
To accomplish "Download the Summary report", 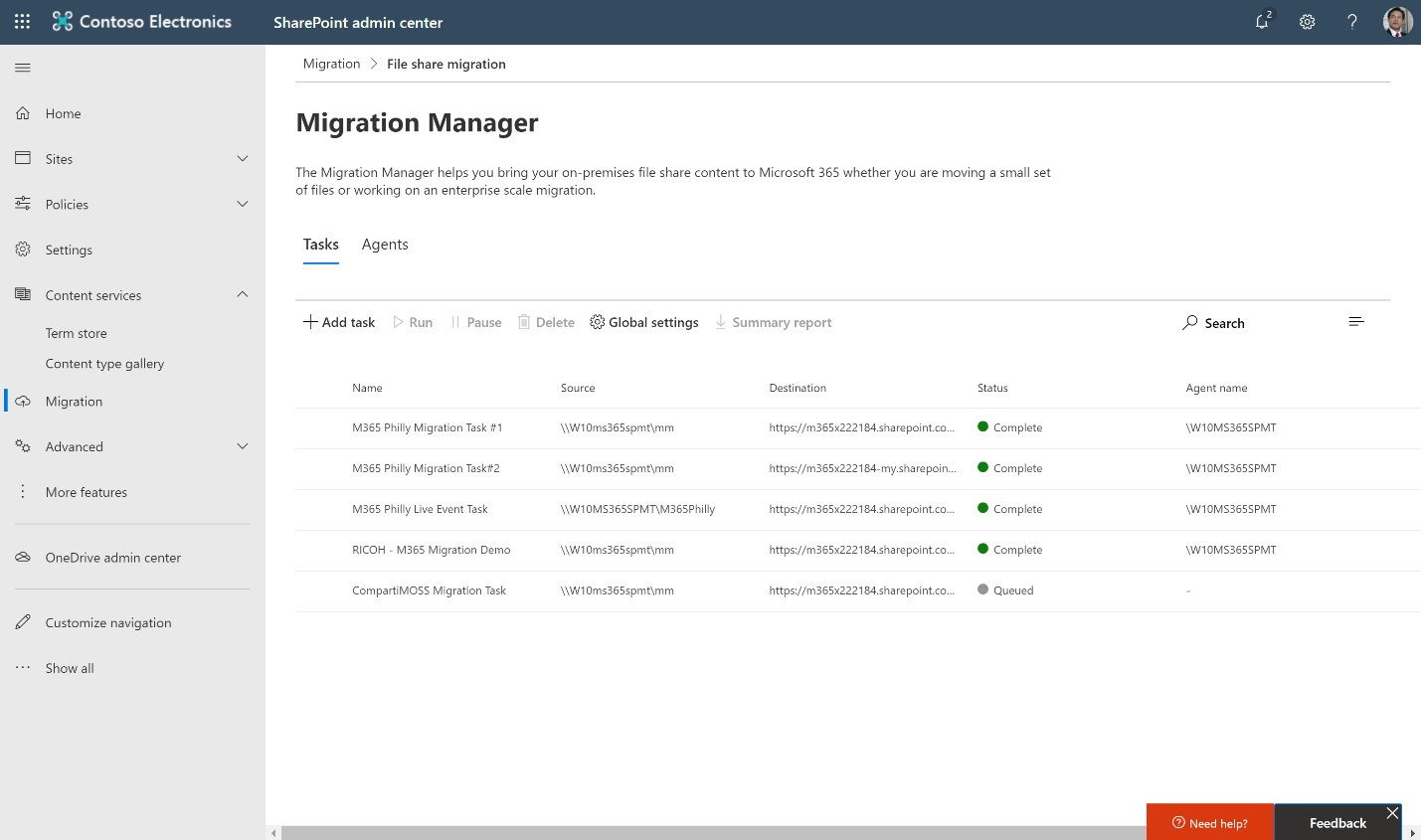I will (773, 322).
